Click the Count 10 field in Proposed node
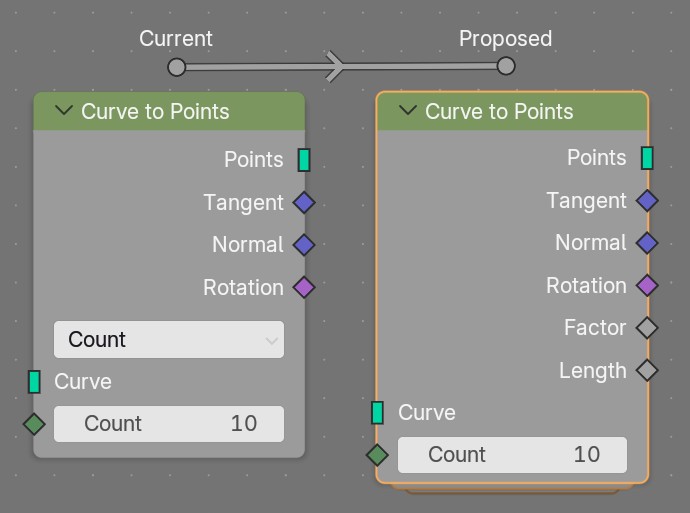Viewport: 690px width, 513px height. (x=512, y=455)
